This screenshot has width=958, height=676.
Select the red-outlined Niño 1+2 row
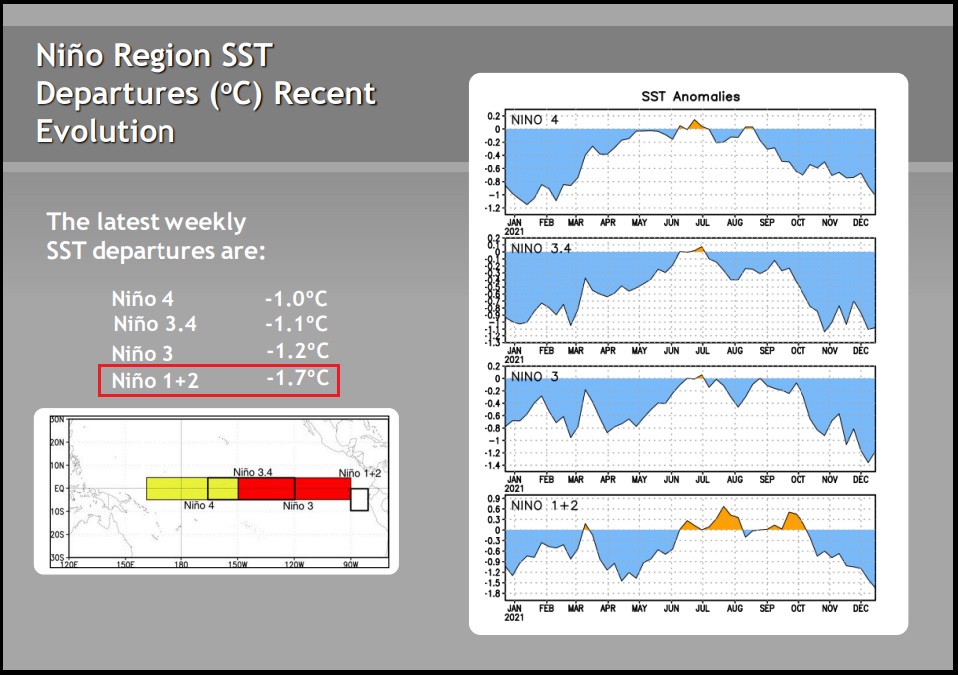click(219, 380)
